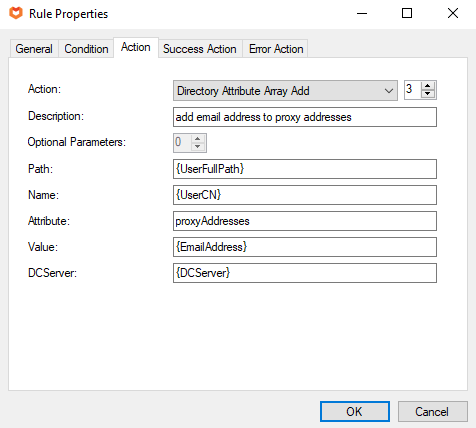
Task: Open the Error Action tab
Action: pos(276,49)
